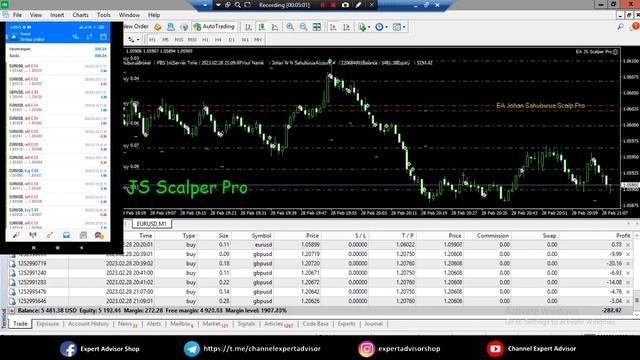
Task: Open the search magnifier in the toolbar
Action: (x=620, y=27)
